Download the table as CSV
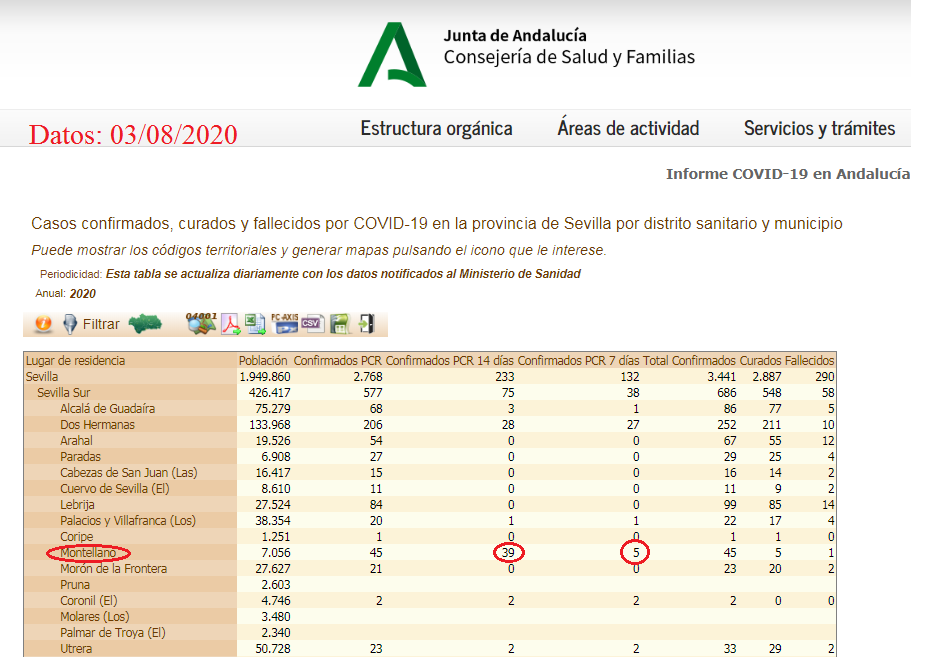 (312, 324)
